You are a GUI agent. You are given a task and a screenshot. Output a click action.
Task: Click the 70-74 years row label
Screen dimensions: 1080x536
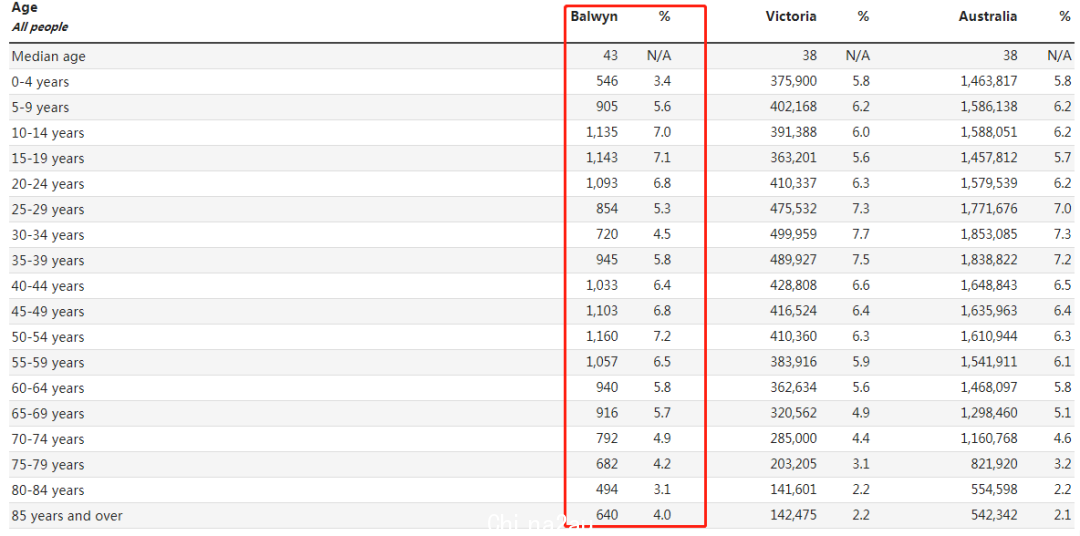pyautogui.click(x=48, y=440)
